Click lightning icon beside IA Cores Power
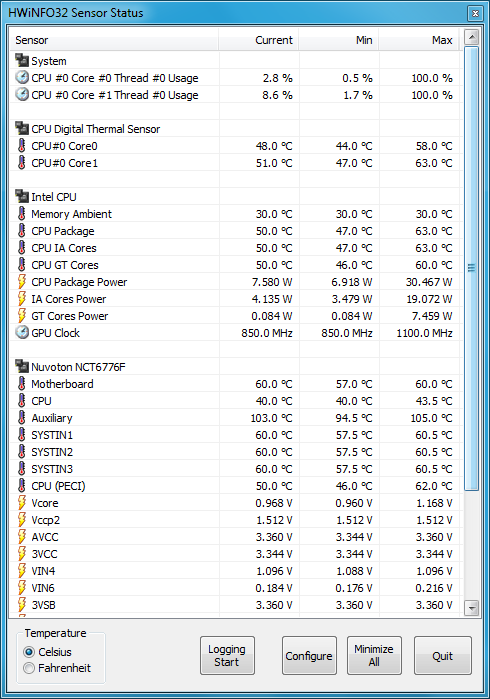The width and height of the screenshot is (490, 699). (21, 298)
